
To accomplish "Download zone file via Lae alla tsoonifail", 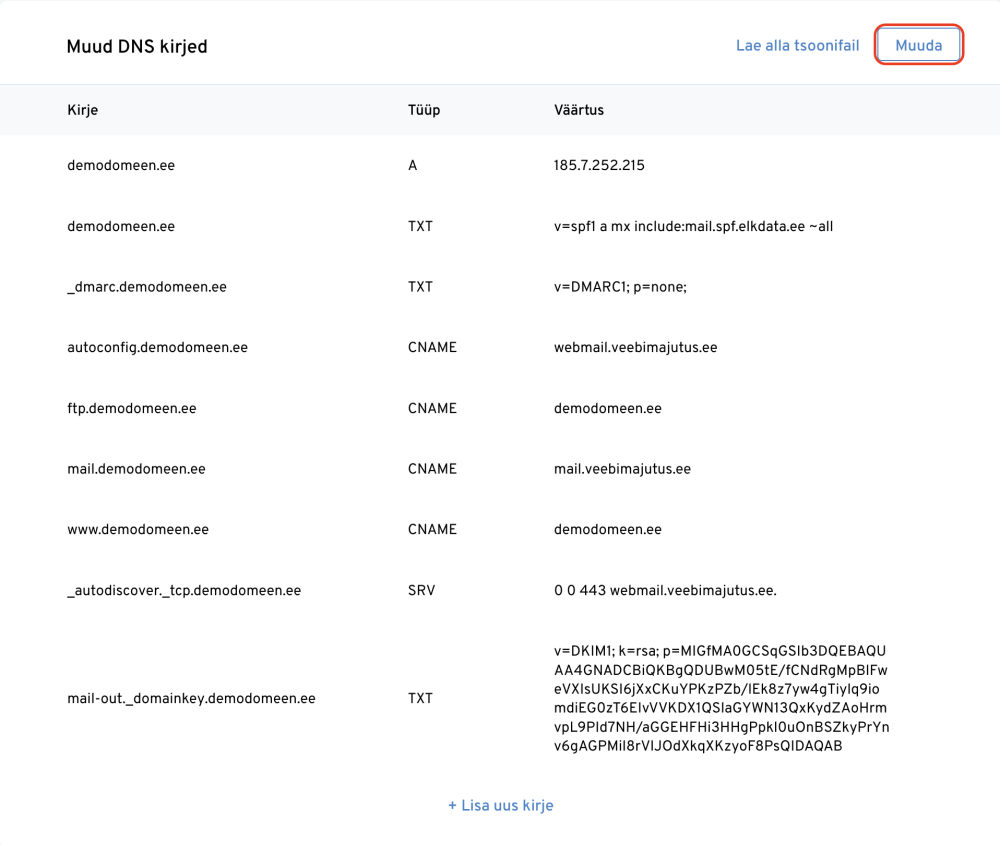I will coord(797,46).
